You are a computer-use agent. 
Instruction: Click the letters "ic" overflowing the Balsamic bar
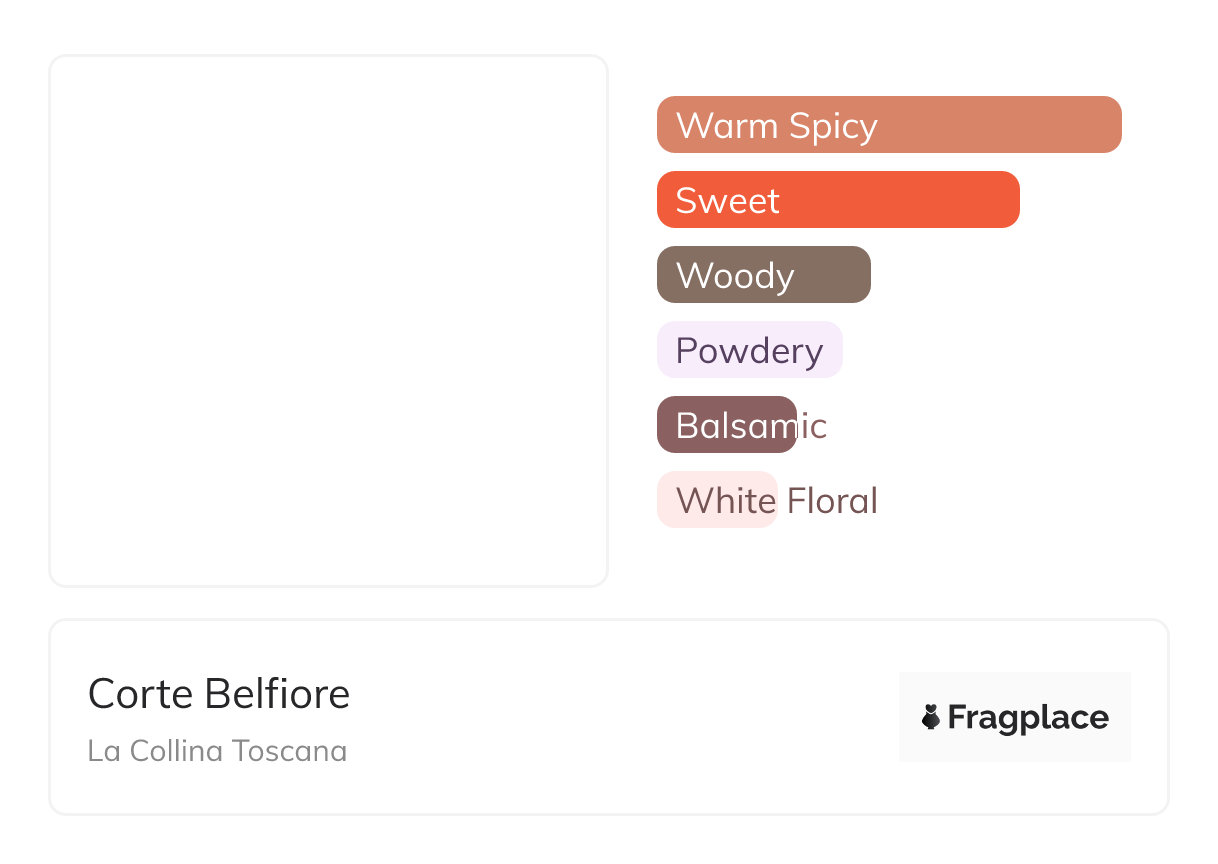pyautogui.click(x=813, y=427)
